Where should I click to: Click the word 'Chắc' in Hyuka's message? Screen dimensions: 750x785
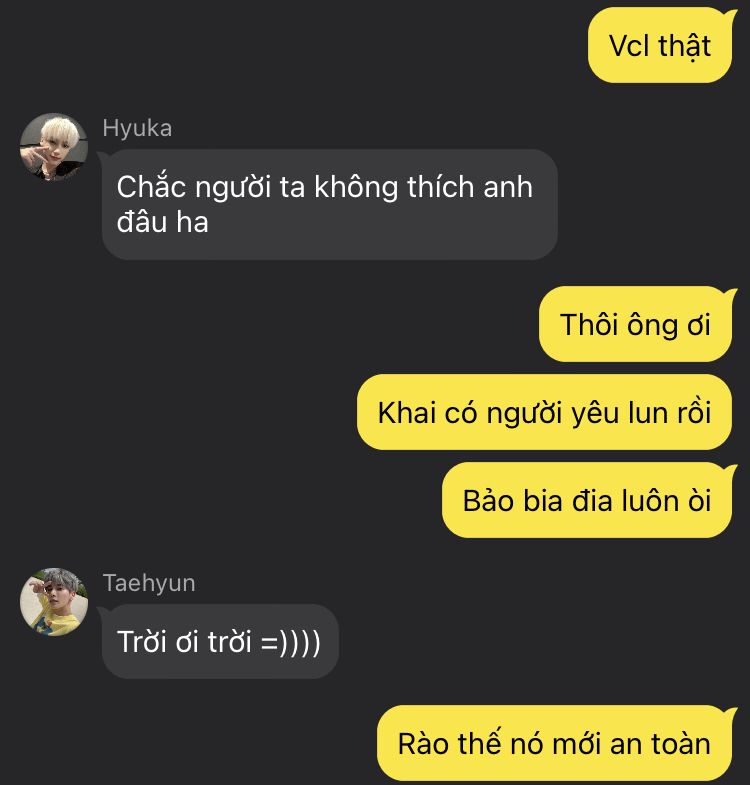pos(151,186)
